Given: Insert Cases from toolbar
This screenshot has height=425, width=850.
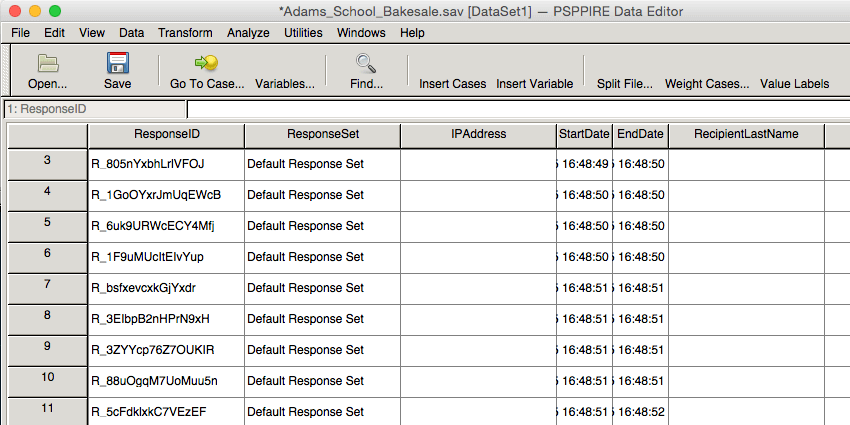Looking at the screenshot, I should click(453, 84).
